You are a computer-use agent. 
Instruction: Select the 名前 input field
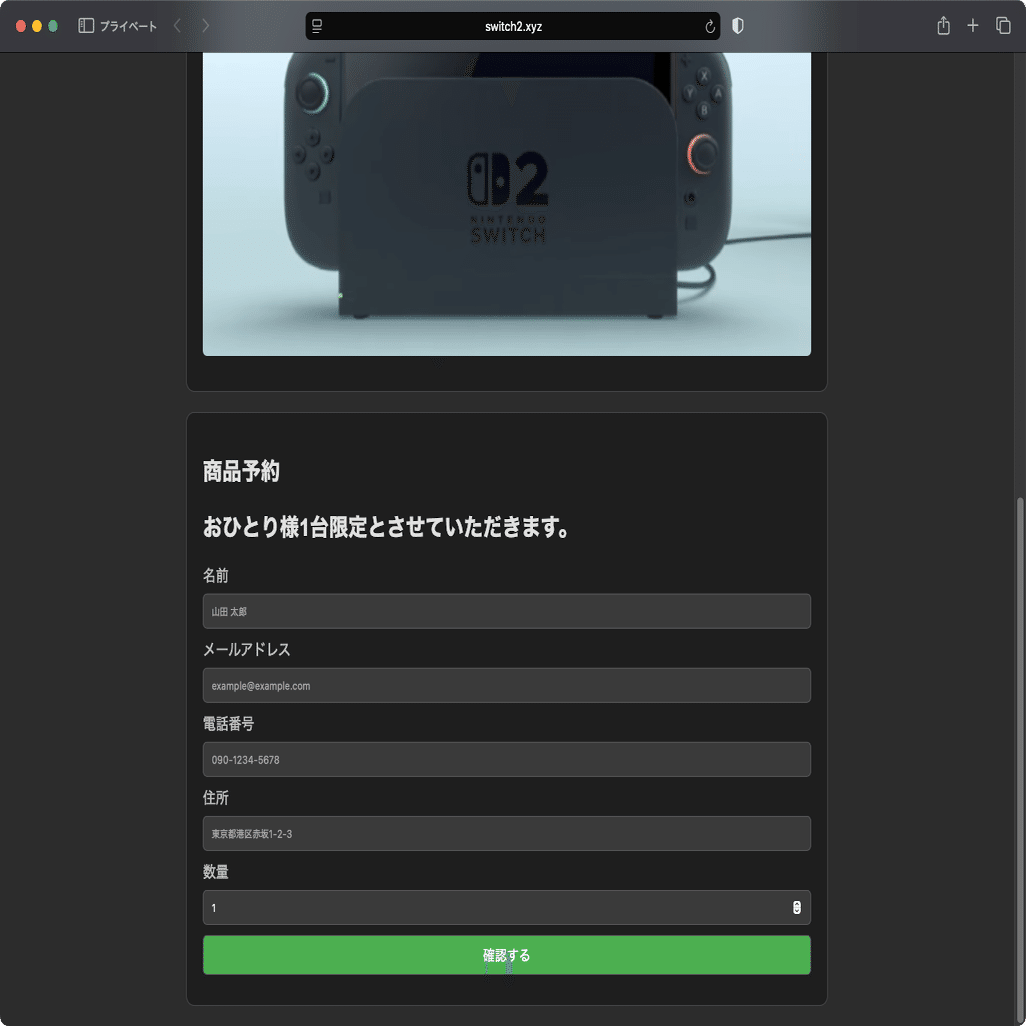coord(507,611)
